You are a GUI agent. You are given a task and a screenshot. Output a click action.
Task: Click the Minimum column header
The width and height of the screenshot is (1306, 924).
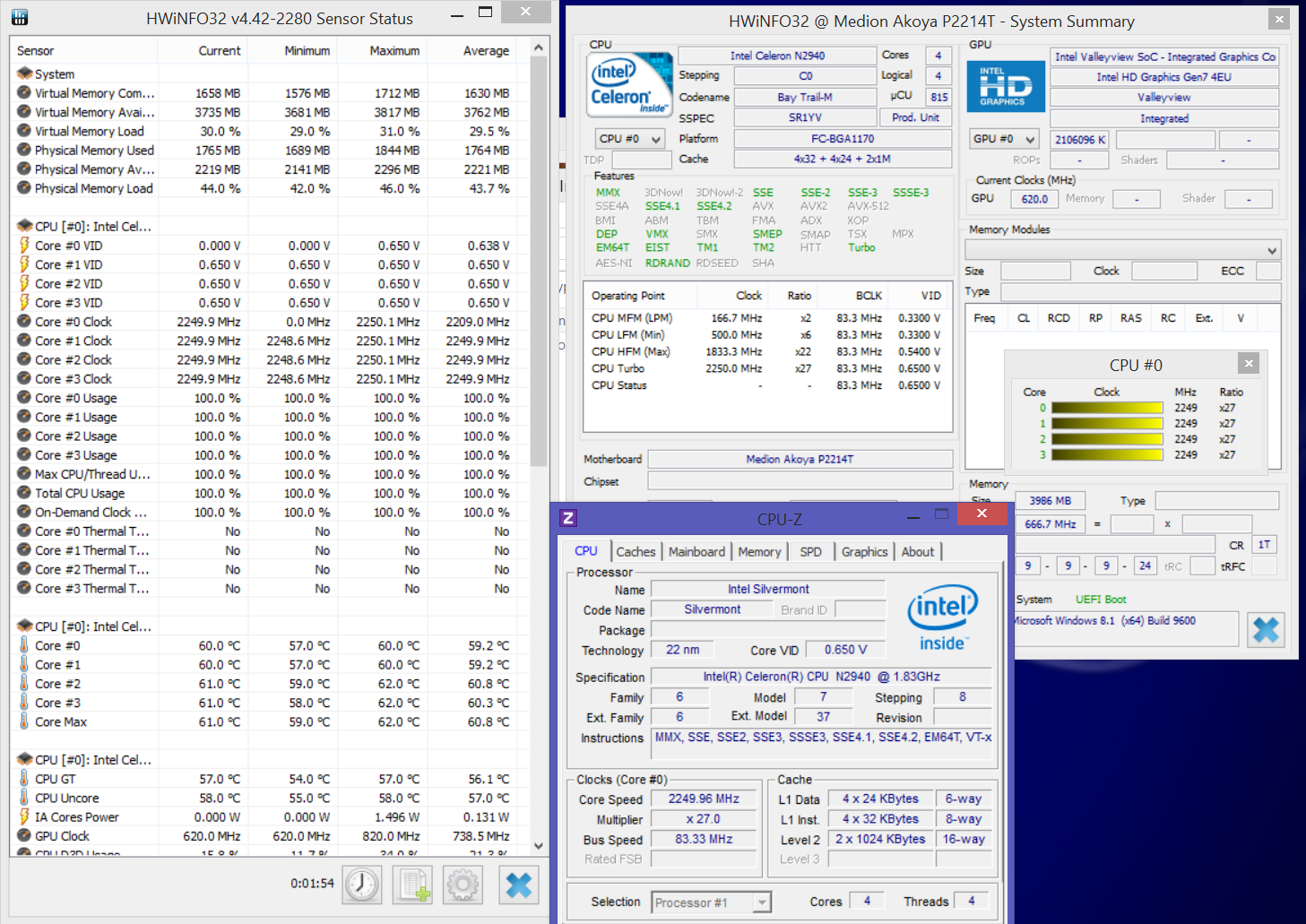(292, 51)
